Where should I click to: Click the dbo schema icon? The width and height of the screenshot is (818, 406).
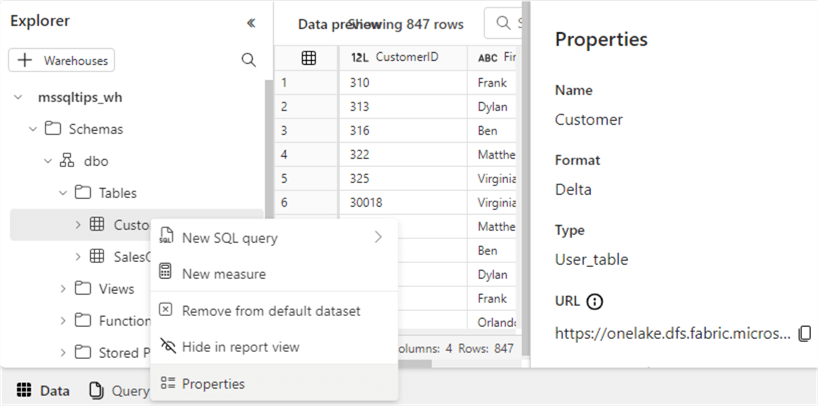67,161
